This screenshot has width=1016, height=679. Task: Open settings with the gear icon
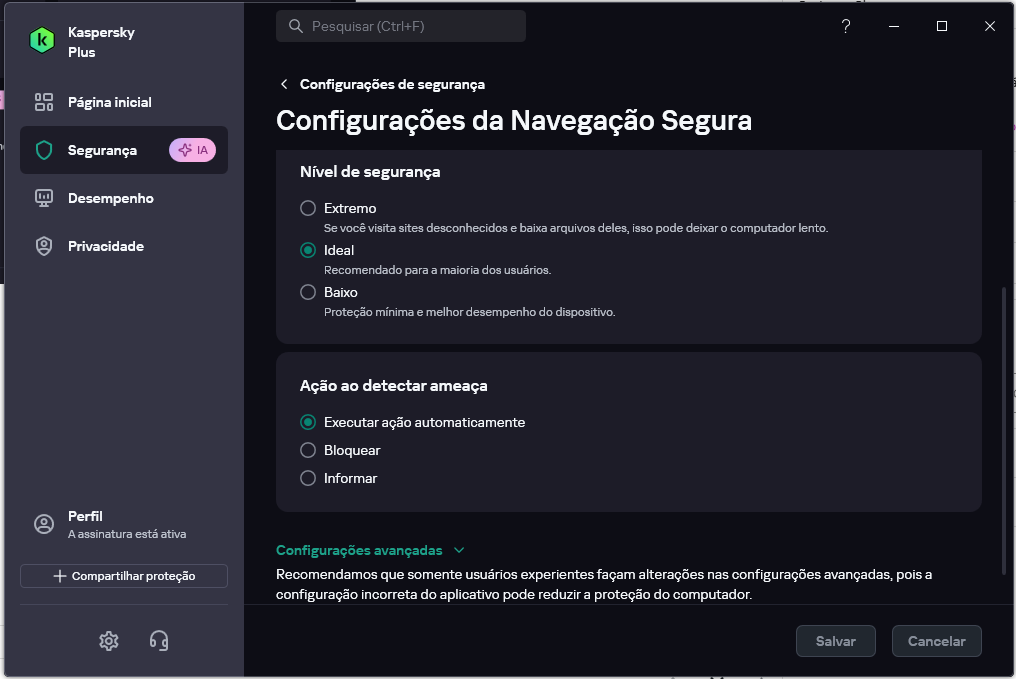tap(109, 641)
